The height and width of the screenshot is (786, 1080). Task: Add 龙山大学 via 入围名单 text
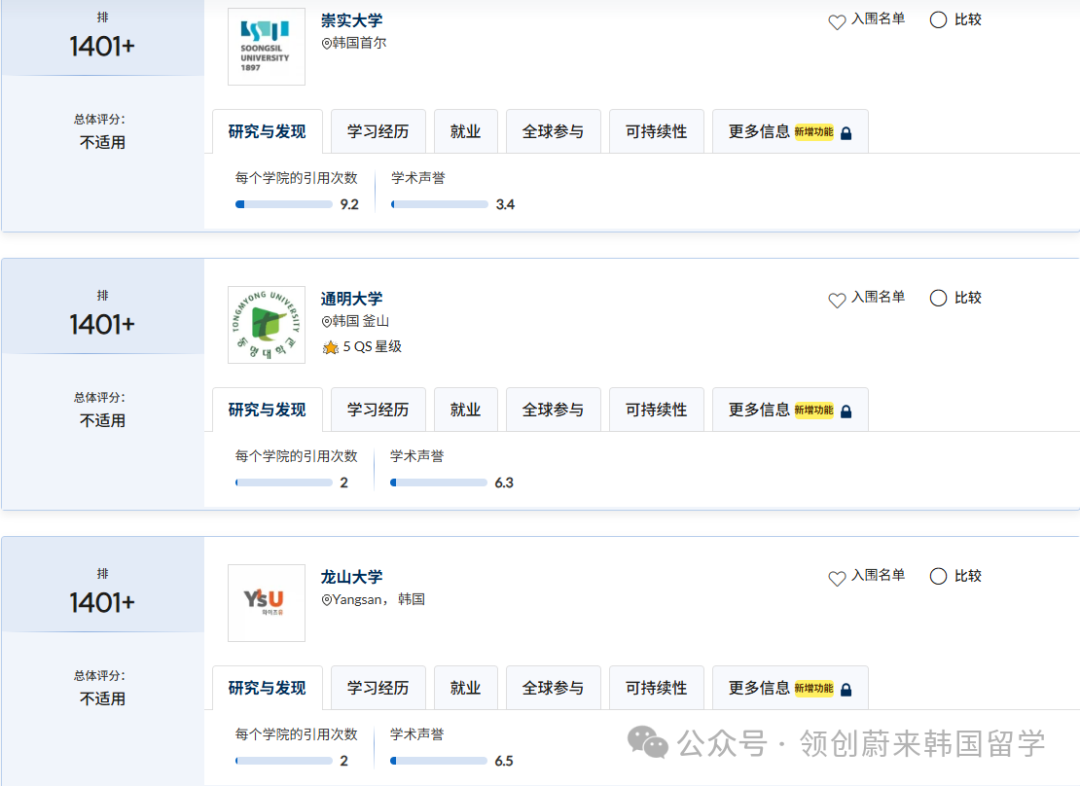878,576
